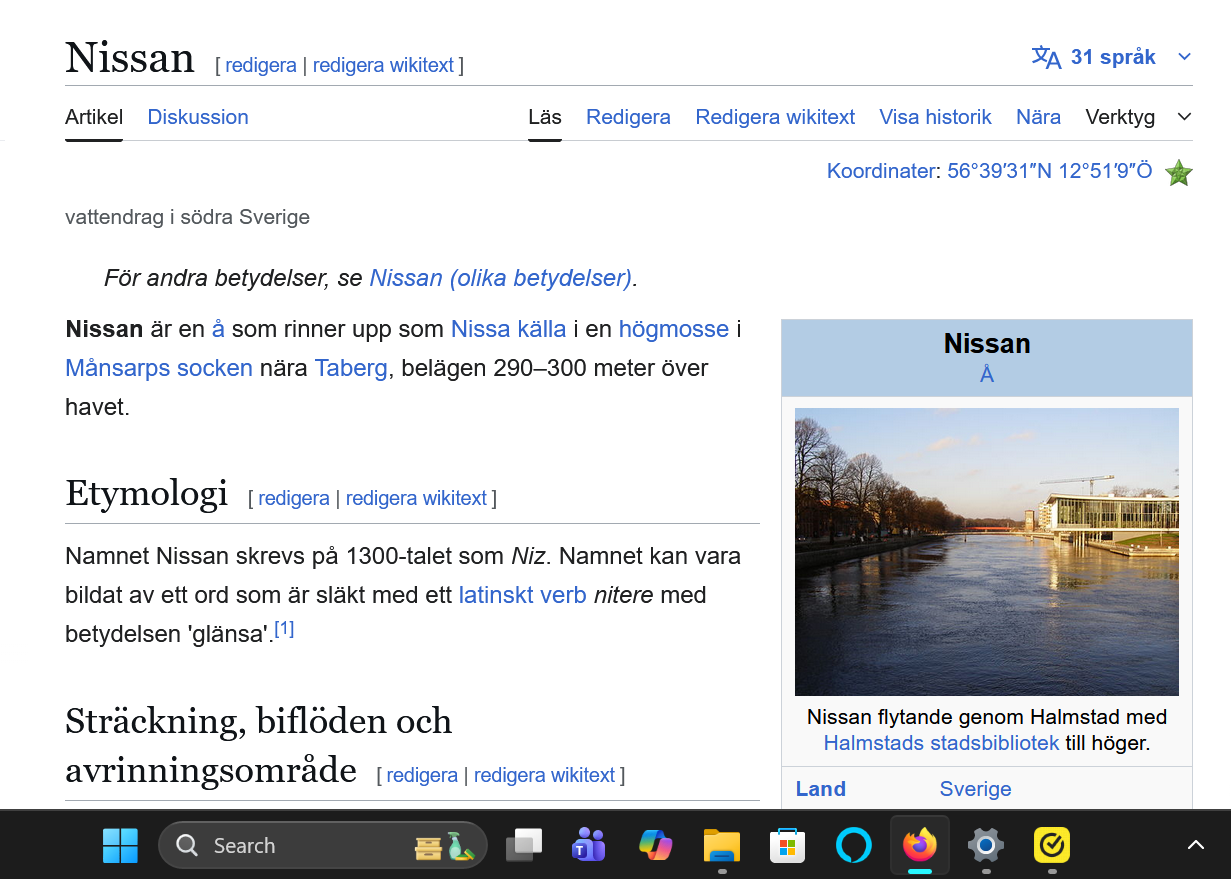Image resolution: width=1231 pixels, height=879 pixels.
Task: Open the högmosse link
Action: click(674, 329)
